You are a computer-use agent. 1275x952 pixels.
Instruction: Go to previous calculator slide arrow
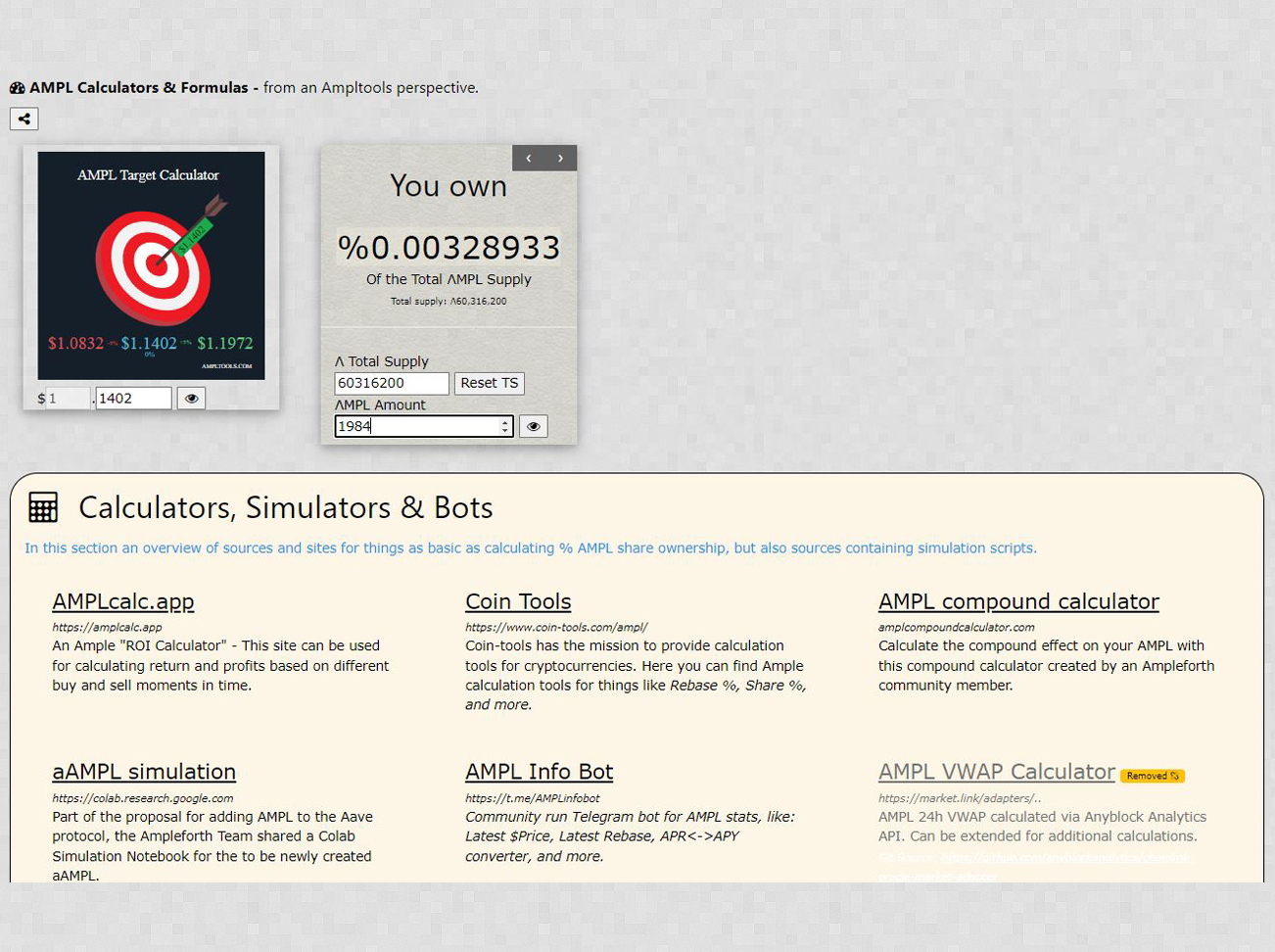(x=529, y=159)
